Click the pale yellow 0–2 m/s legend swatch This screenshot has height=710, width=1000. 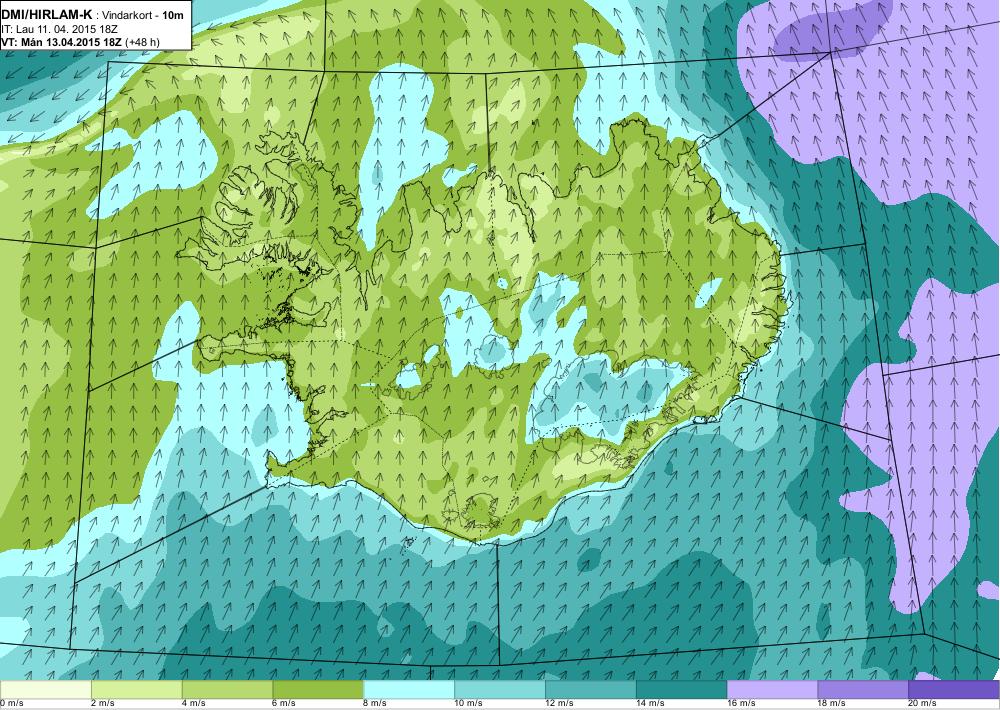pos(46,689)
